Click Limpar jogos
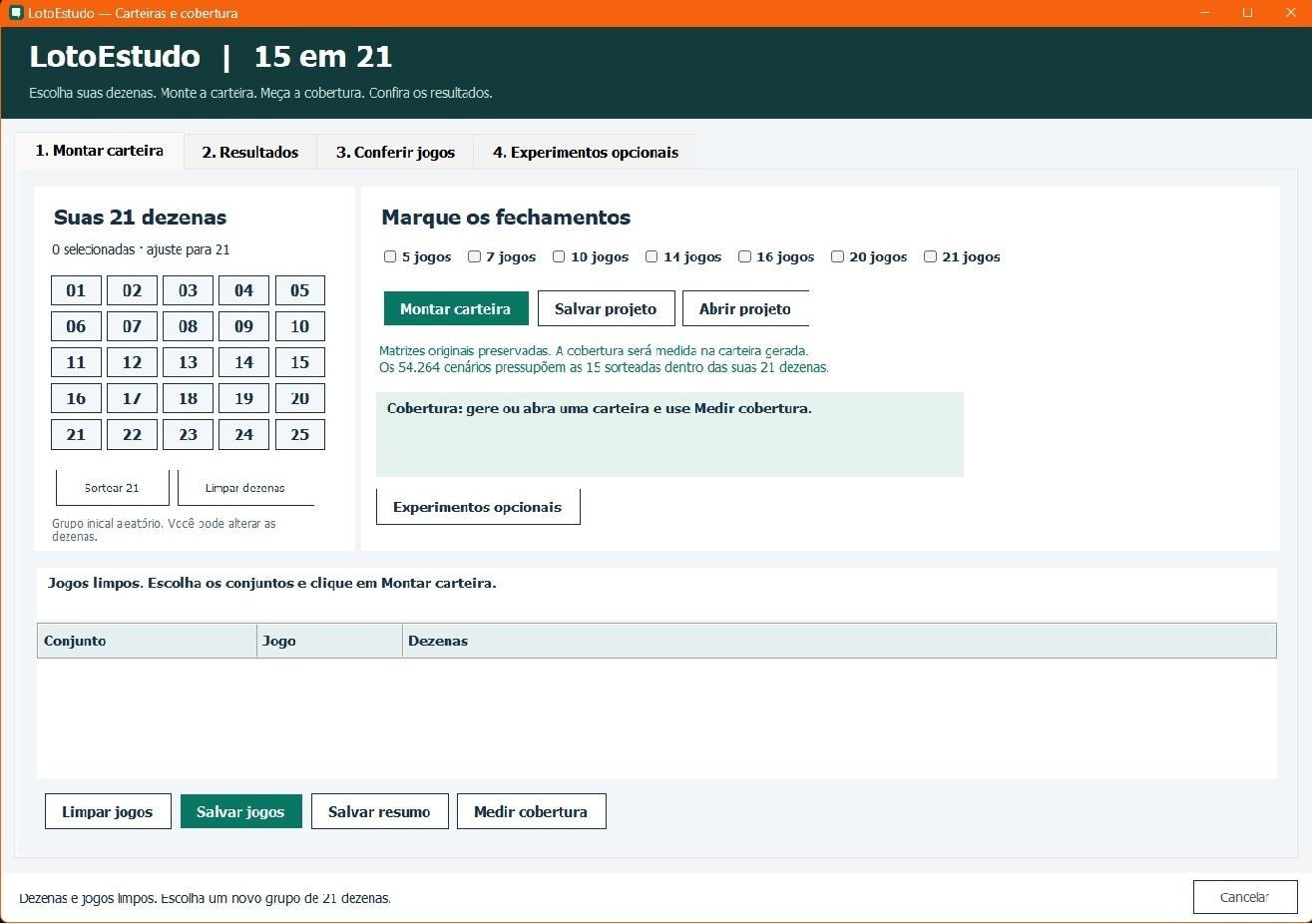 point(108,811)
